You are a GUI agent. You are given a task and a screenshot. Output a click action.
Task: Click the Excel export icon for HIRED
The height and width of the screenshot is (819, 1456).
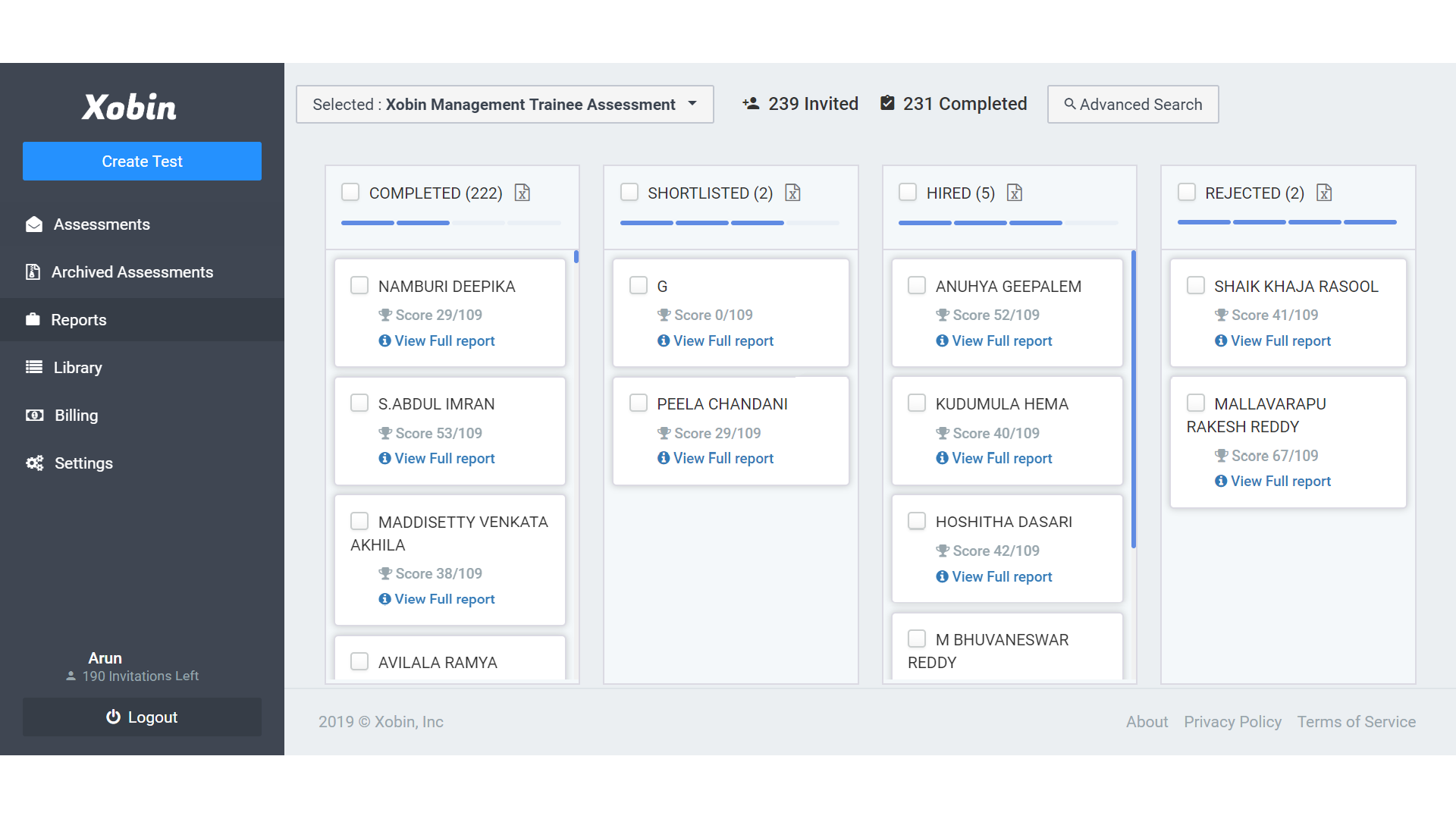[1015, 193]
